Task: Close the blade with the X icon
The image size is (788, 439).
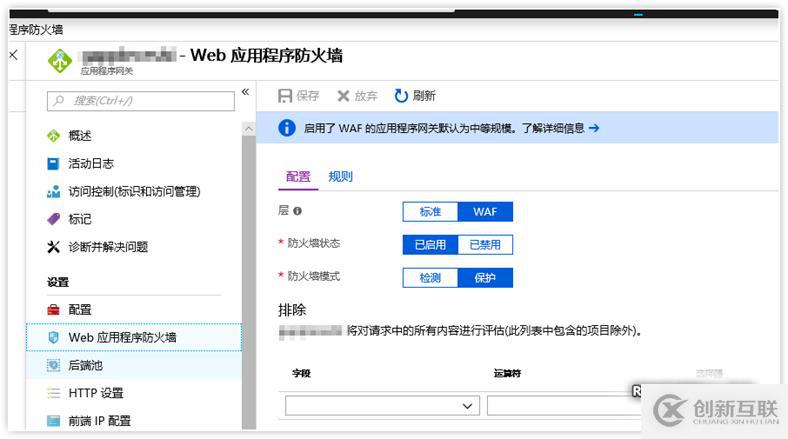Action: pyautogui.click(x=14, y=55)
